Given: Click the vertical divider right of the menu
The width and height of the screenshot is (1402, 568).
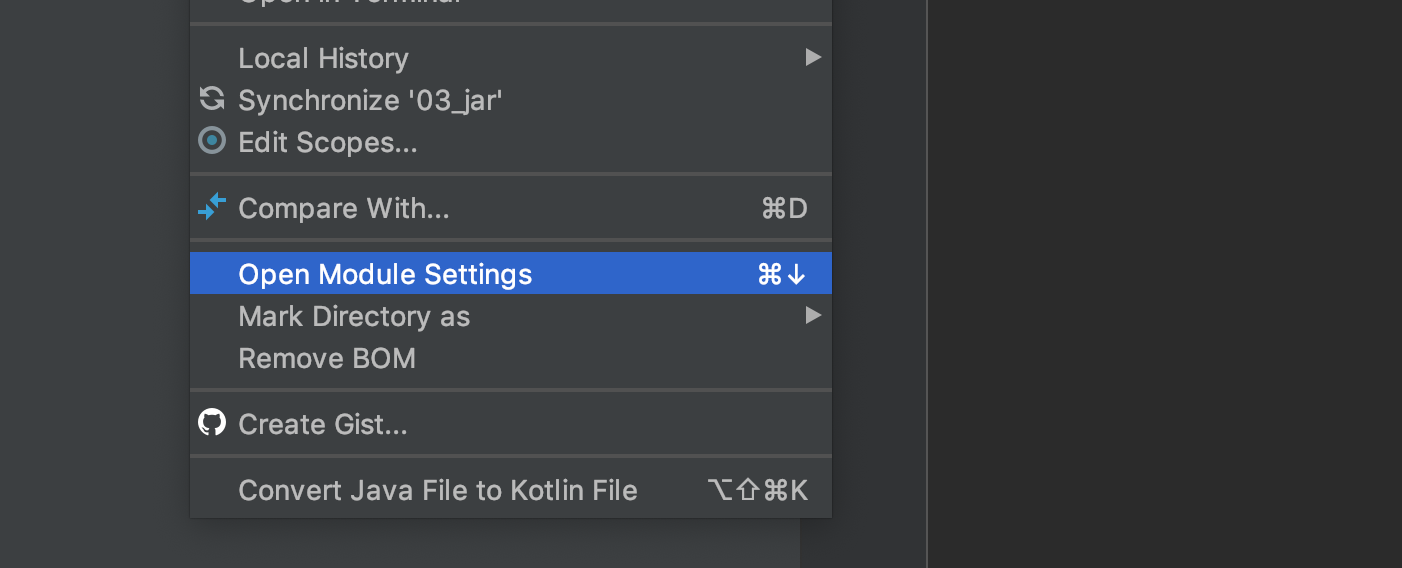Looking at the screenshot, I should 927,284.
